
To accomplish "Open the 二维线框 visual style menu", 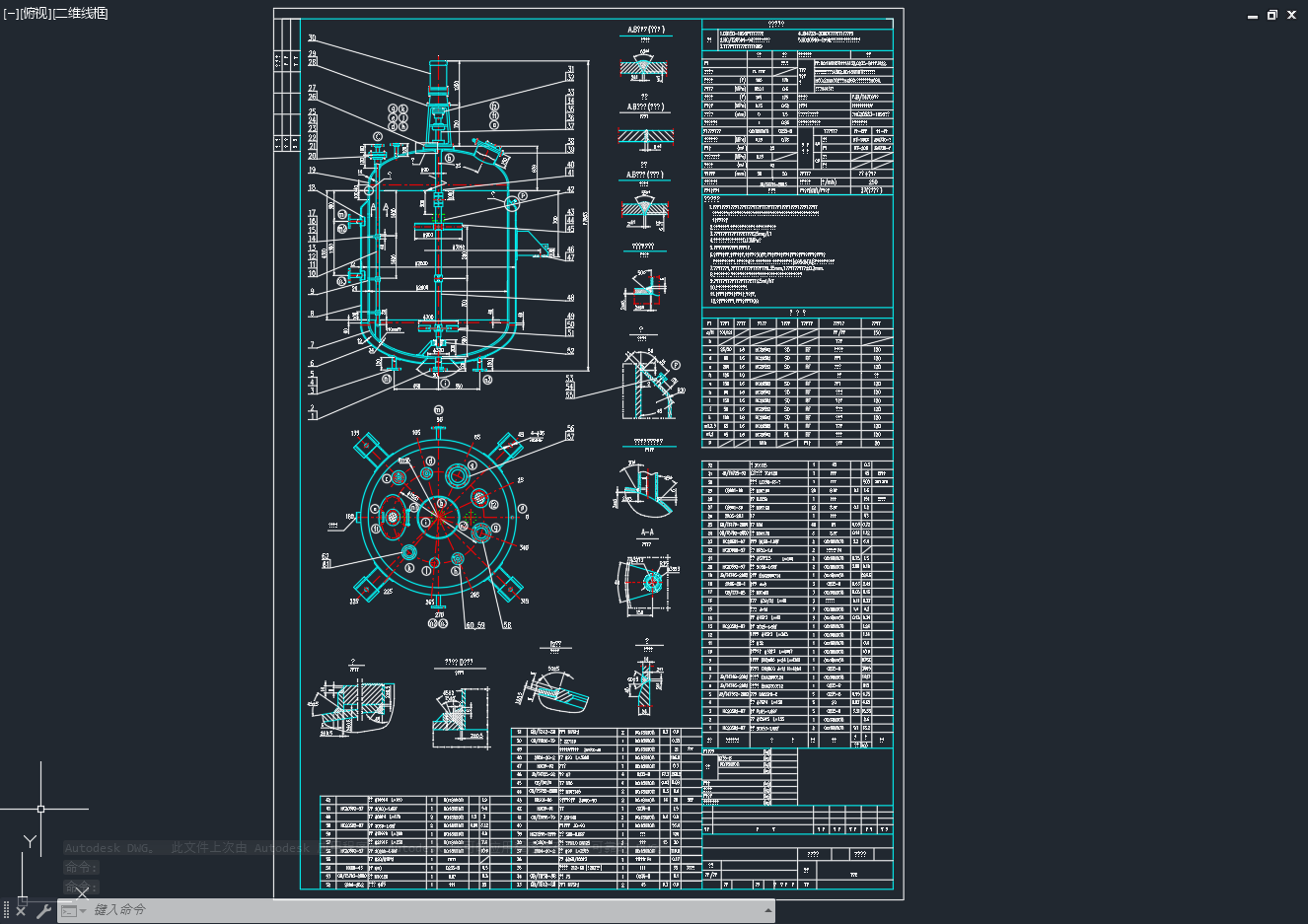I will pos(81,14).
